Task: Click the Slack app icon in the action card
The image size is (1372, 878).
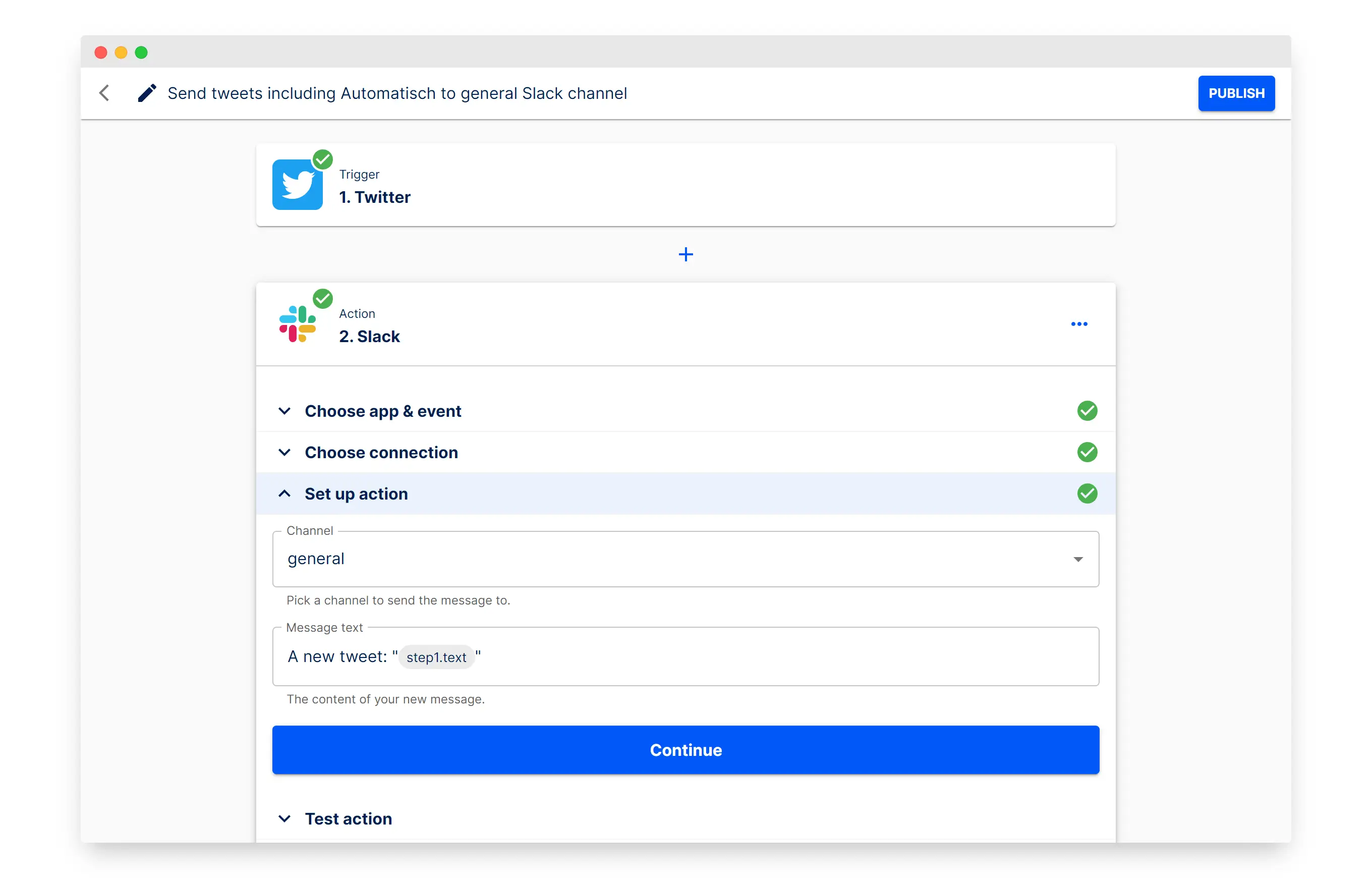Action: 298,323
